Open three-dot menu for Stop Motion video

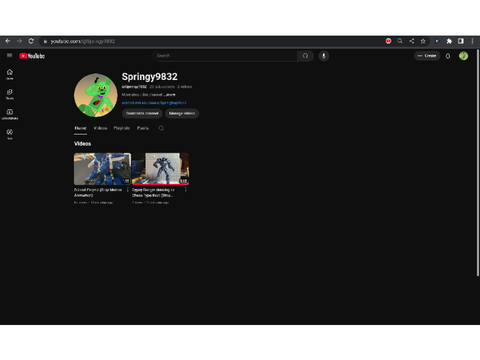127,190
